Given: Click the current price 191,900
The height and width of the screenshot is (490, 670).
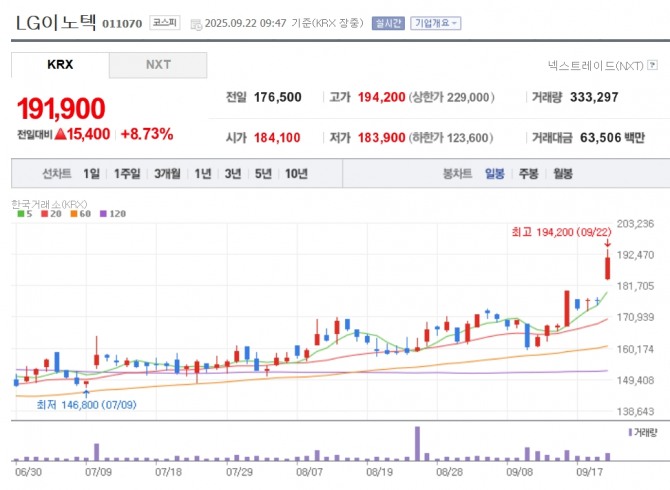Looking at the screenshot, I should (x=61, y=109).
